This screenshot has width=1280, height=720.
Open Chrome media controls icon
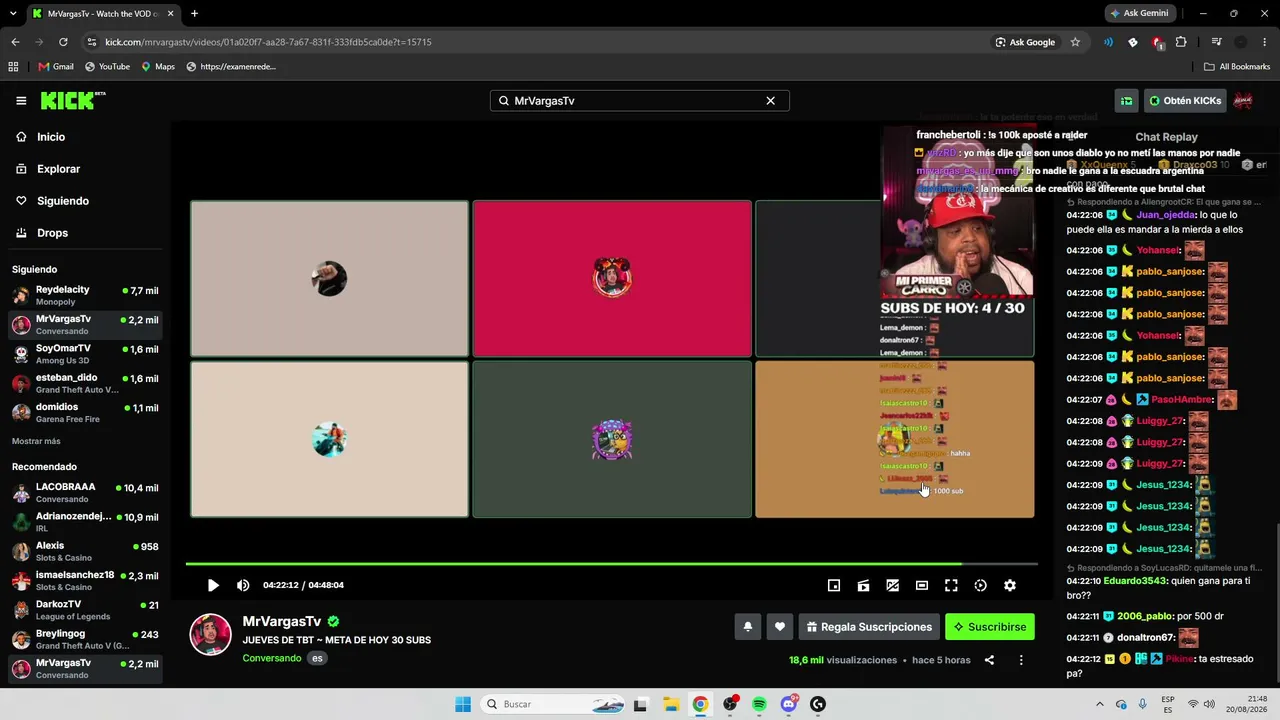point(1216,42)
